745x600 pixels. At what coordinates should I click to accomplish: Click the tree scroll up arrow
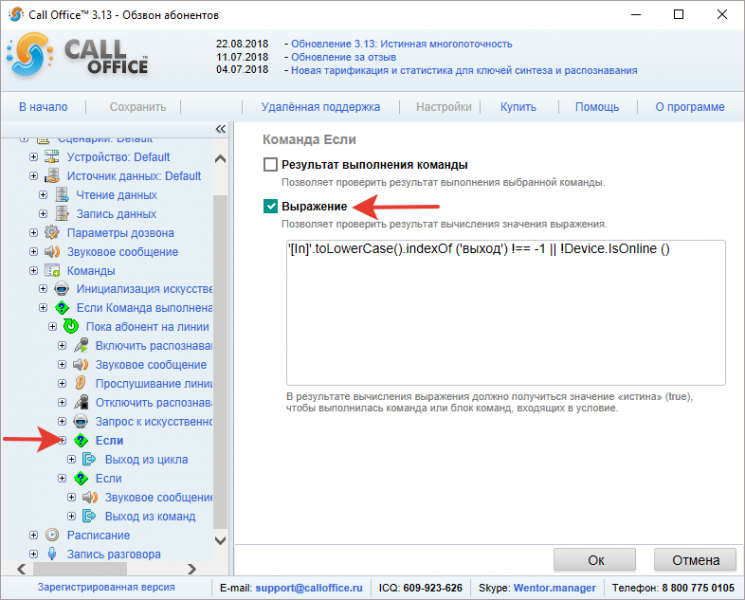[x=220, y=159]
